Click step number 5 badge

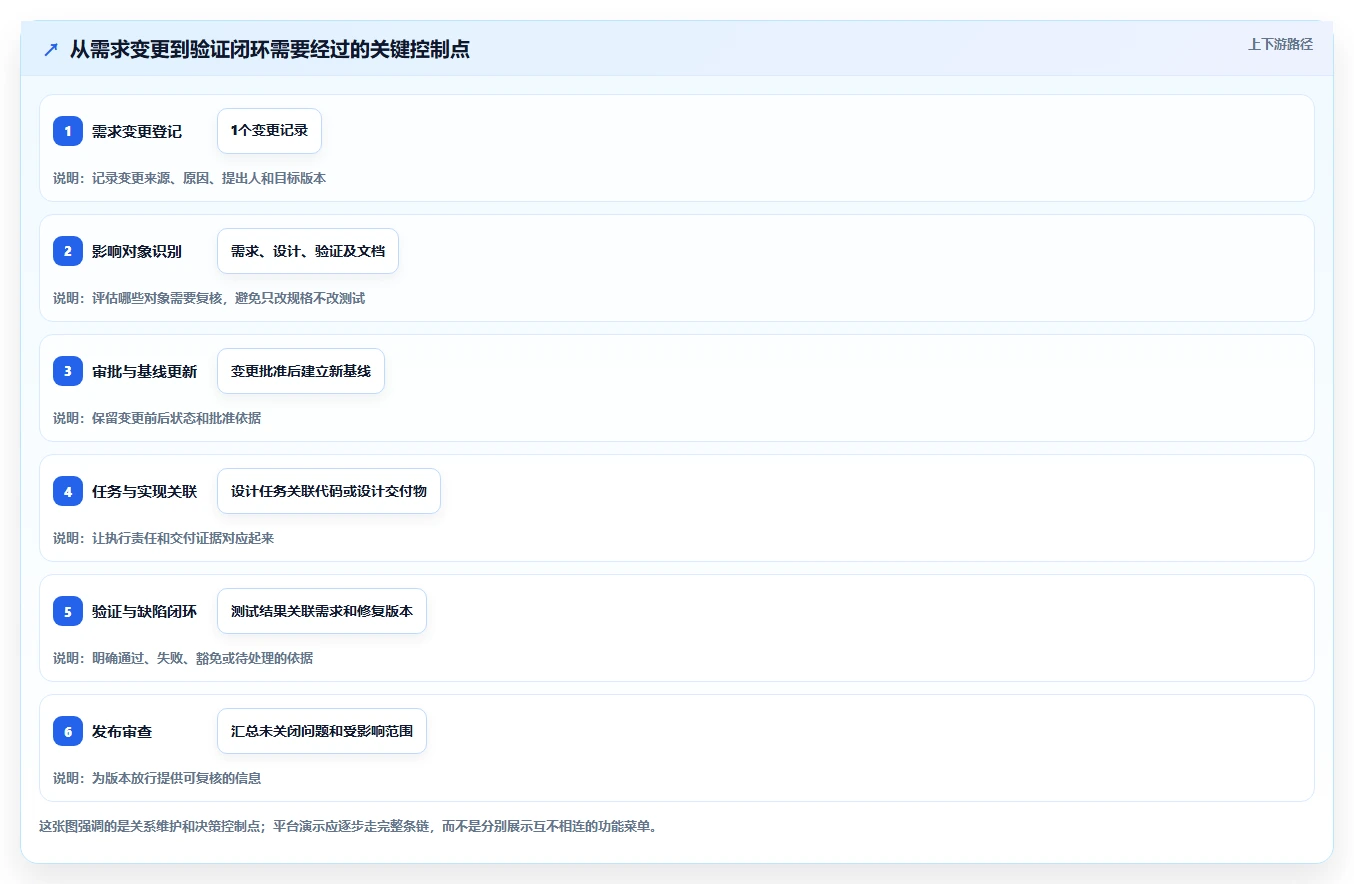(x=68, y=611)
